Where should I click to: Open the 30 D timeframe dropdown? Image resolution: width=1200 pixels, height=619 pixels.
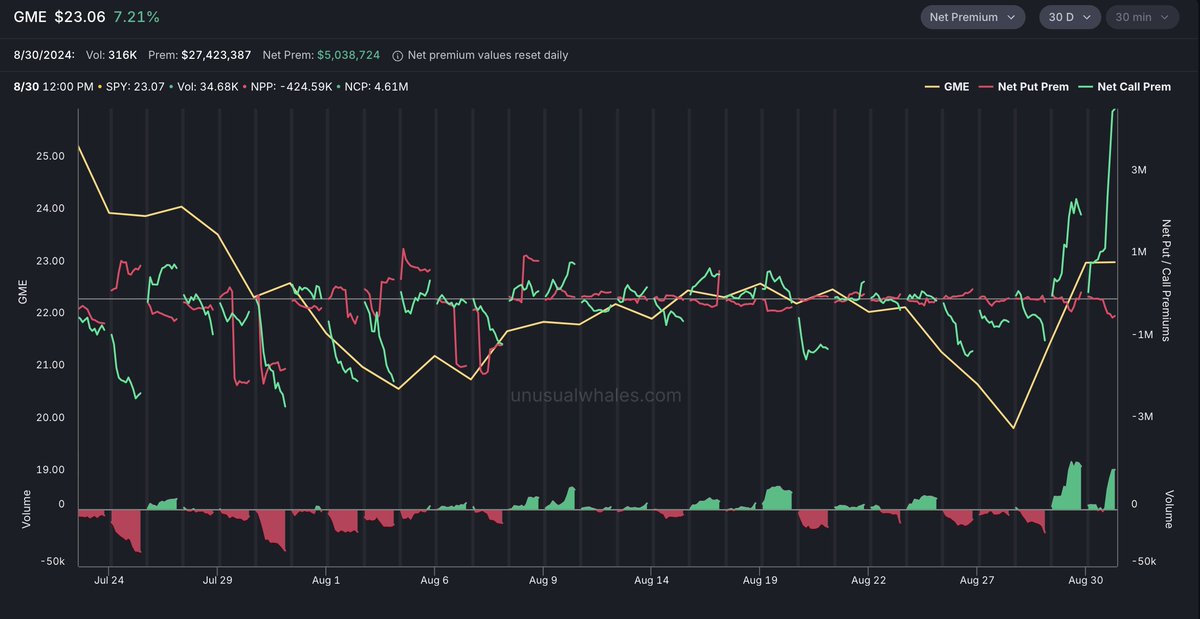[x=1069, y=16]
